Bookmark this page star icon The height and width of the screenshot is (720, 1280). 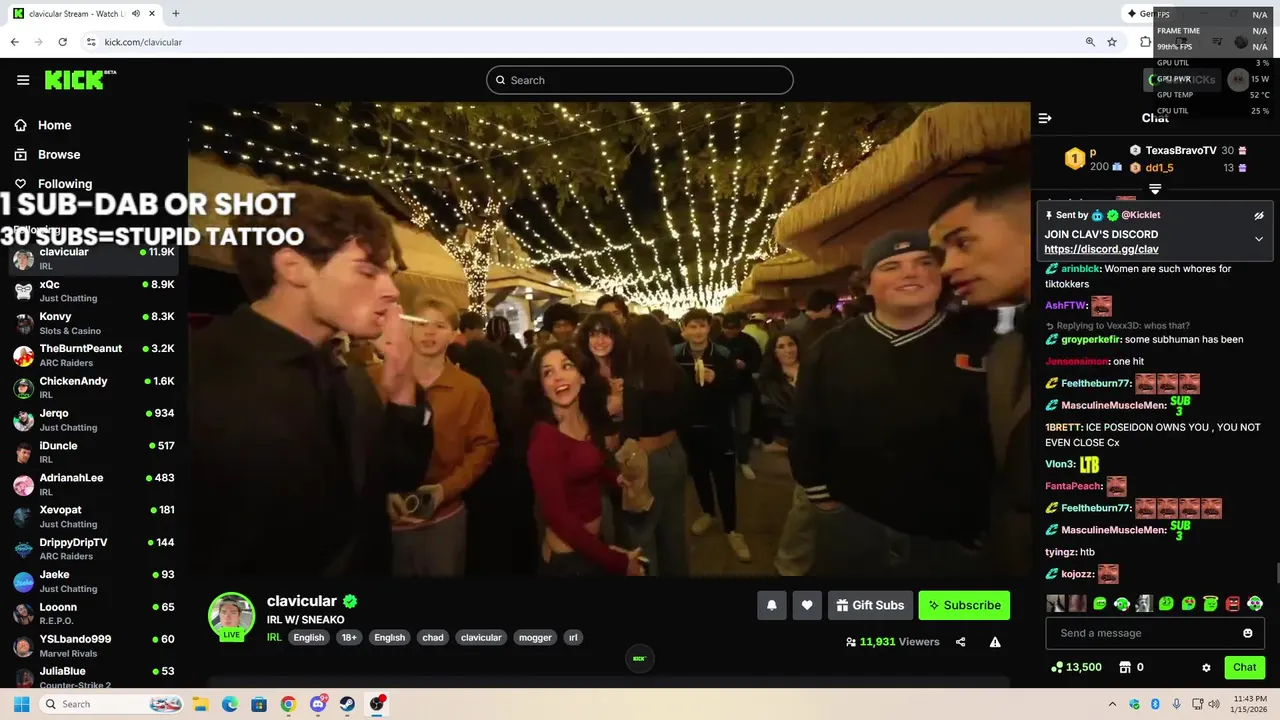1112,42
